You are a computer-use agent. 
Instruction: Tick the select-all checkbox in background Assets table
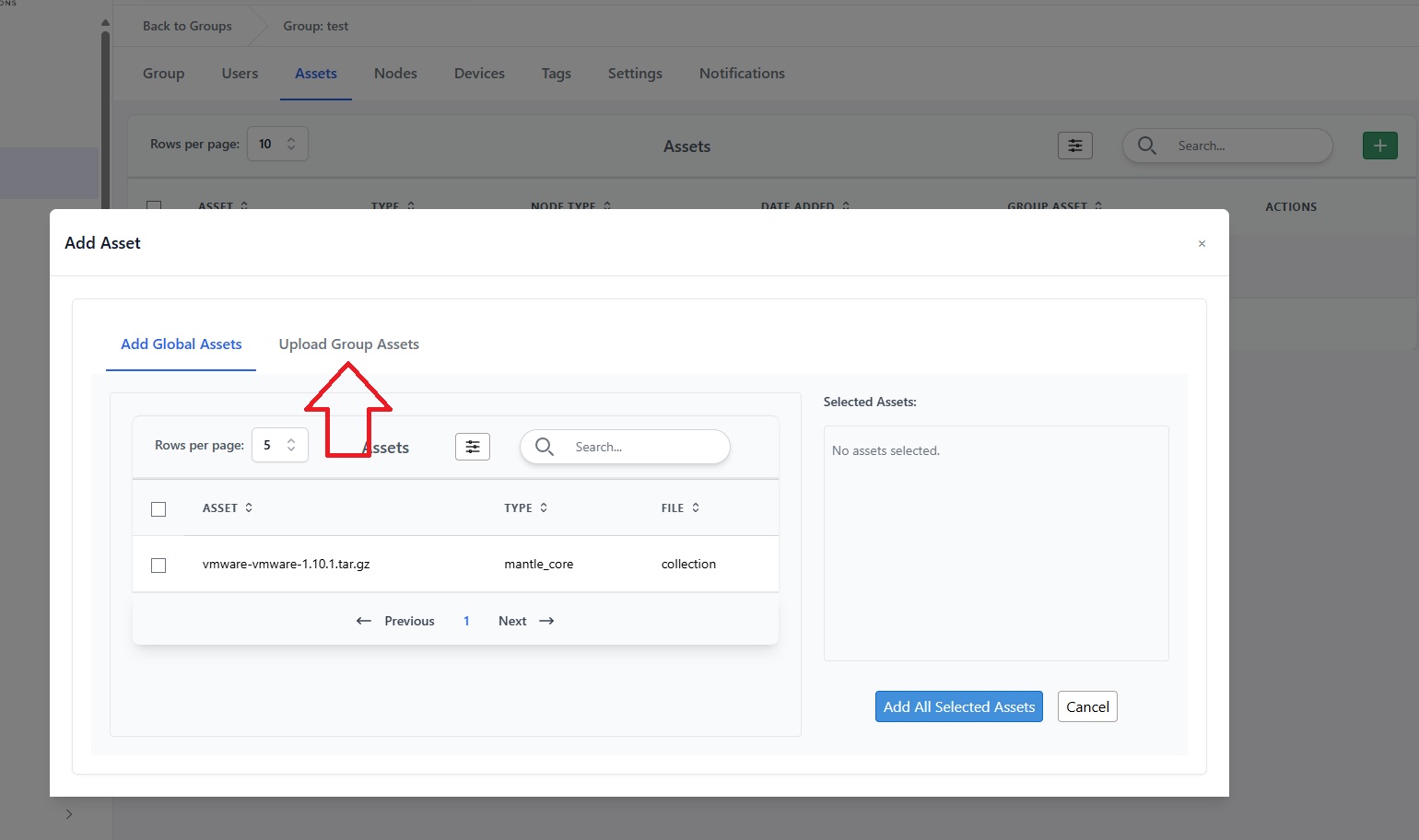click(154, 204)
